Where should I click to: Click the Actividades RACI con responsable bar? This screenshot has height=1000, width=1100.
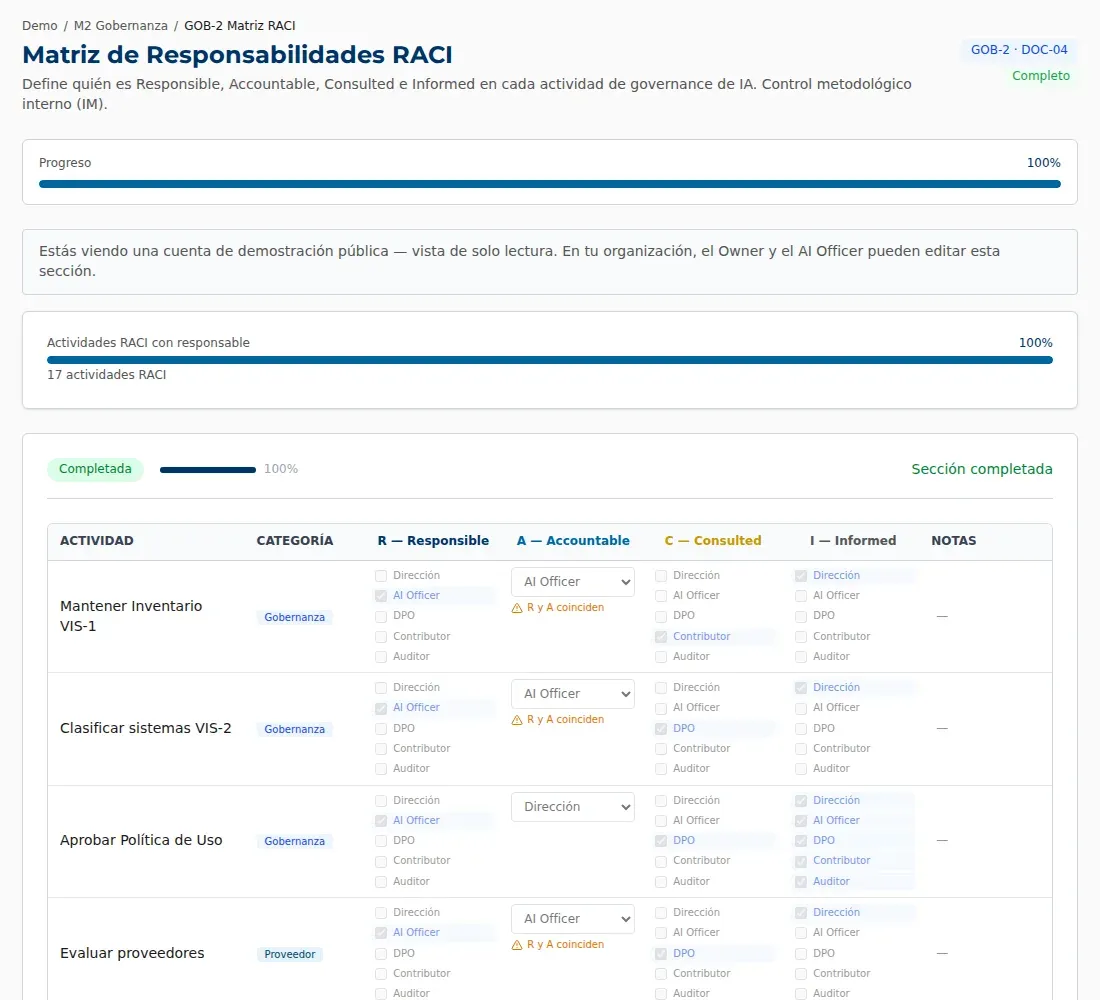[x=549, y=360]
